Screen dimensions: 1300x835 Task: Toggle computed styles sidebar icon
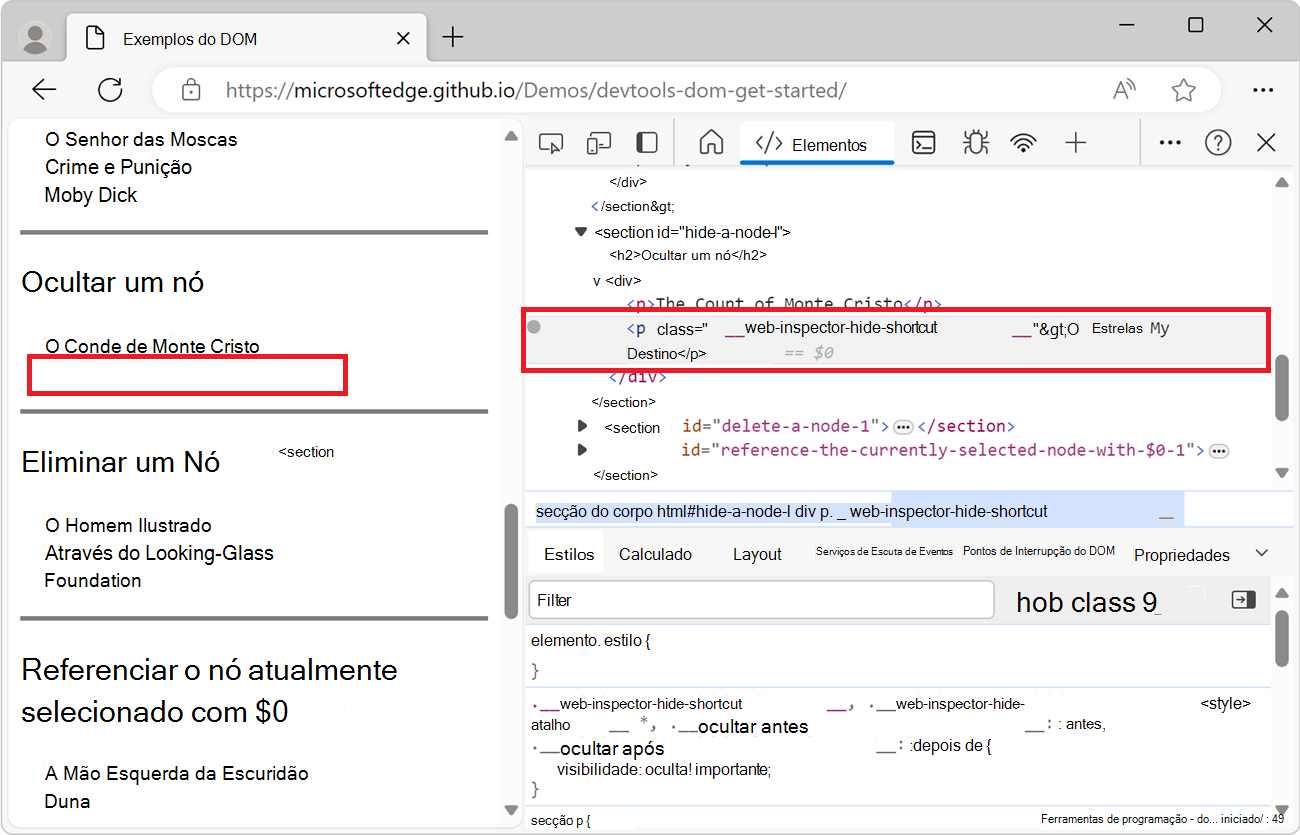pyautogui.click(x=1243, y=599)
